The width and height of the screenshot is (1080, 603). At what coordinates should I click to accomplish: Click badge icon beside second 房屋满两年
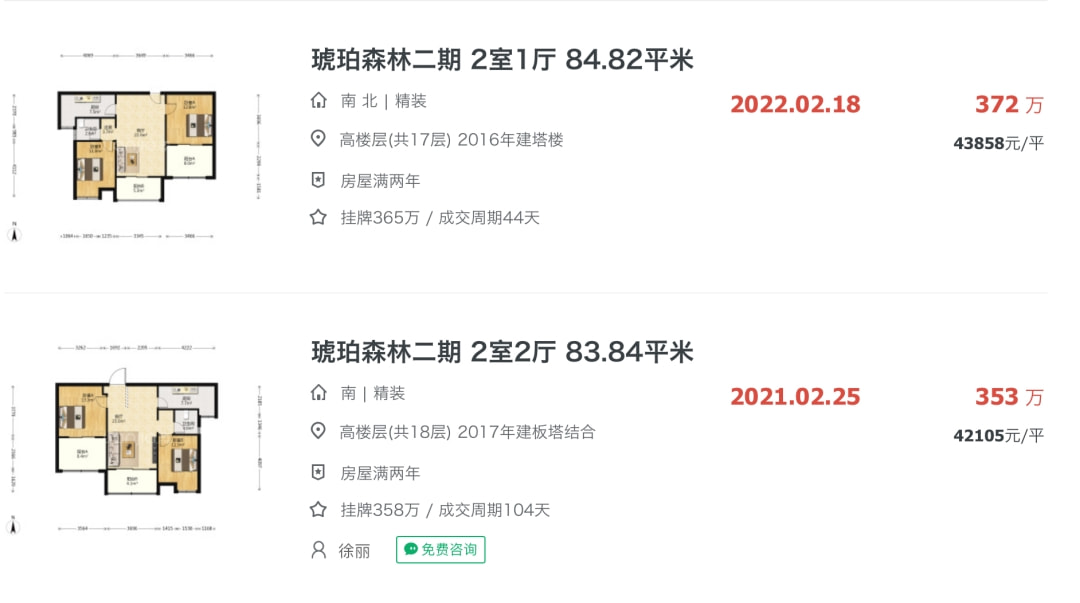318,473
